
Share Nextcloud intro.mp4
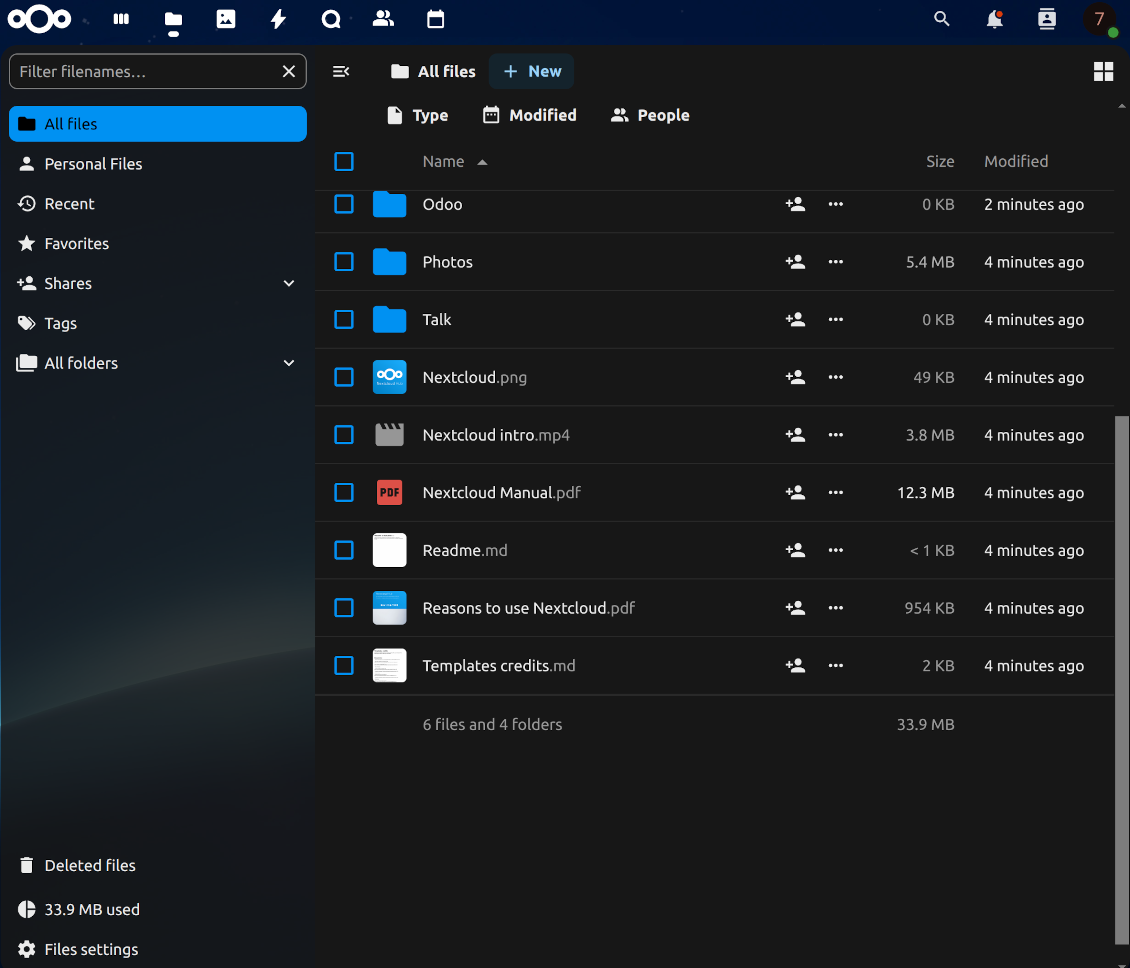(x=795, y=435)
